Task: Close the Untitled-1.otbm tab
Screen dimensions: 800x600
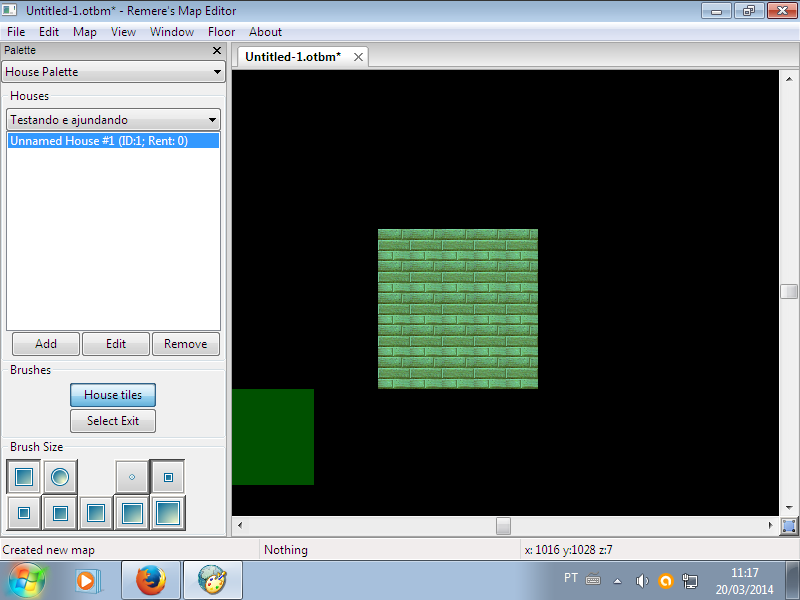Action: (x=358, y=57)
